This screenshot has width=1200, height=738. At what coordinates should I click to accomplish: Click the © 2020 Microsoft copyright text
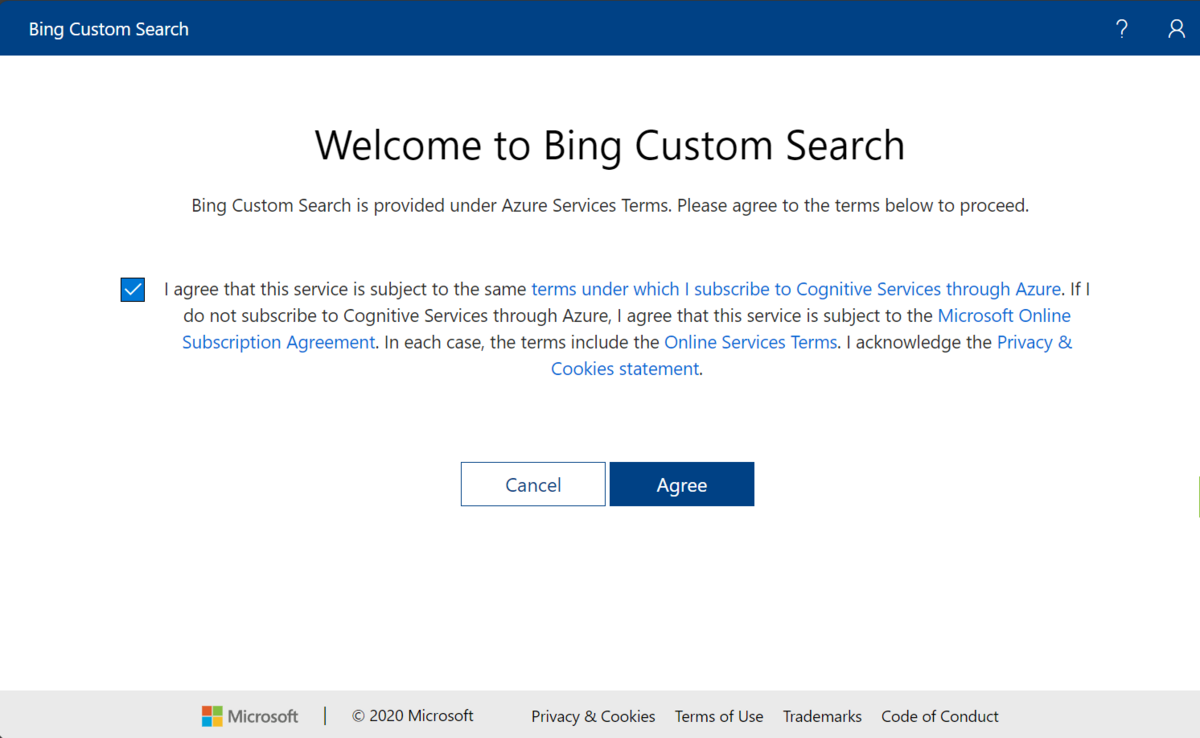[413, 716]
